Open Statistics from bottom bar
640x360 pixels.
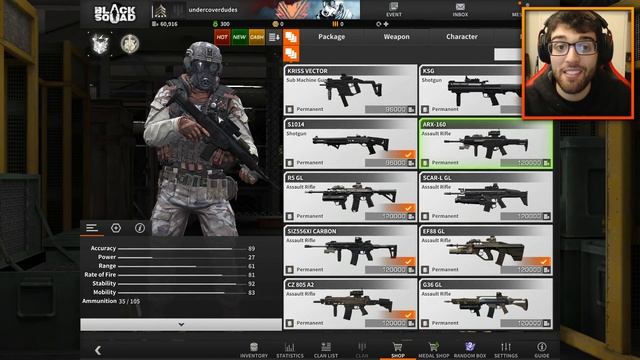tap(290, 350)
